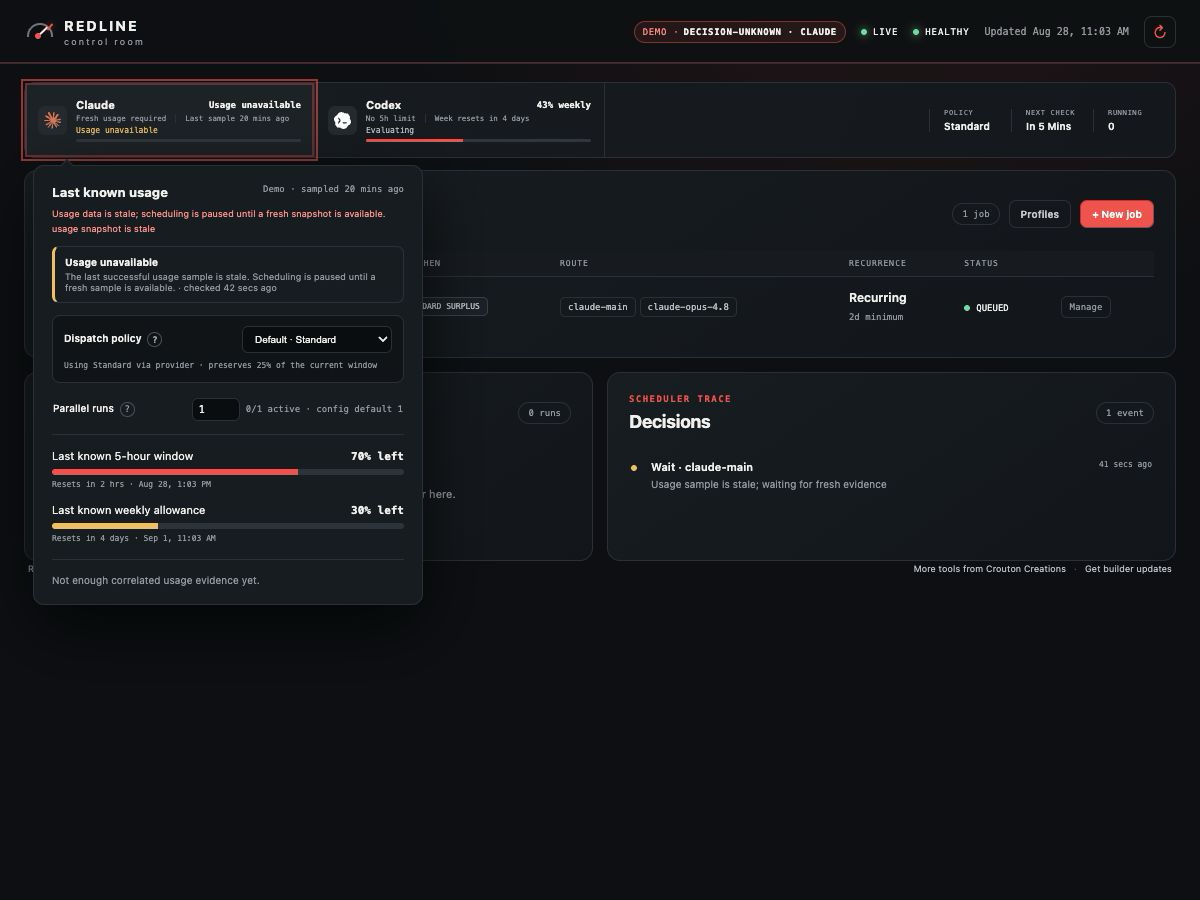The width and height of the screenshot is (1200, 900).
Task: Click the 0/1 active · config default 1 text
Action: [x=324, y=409]
